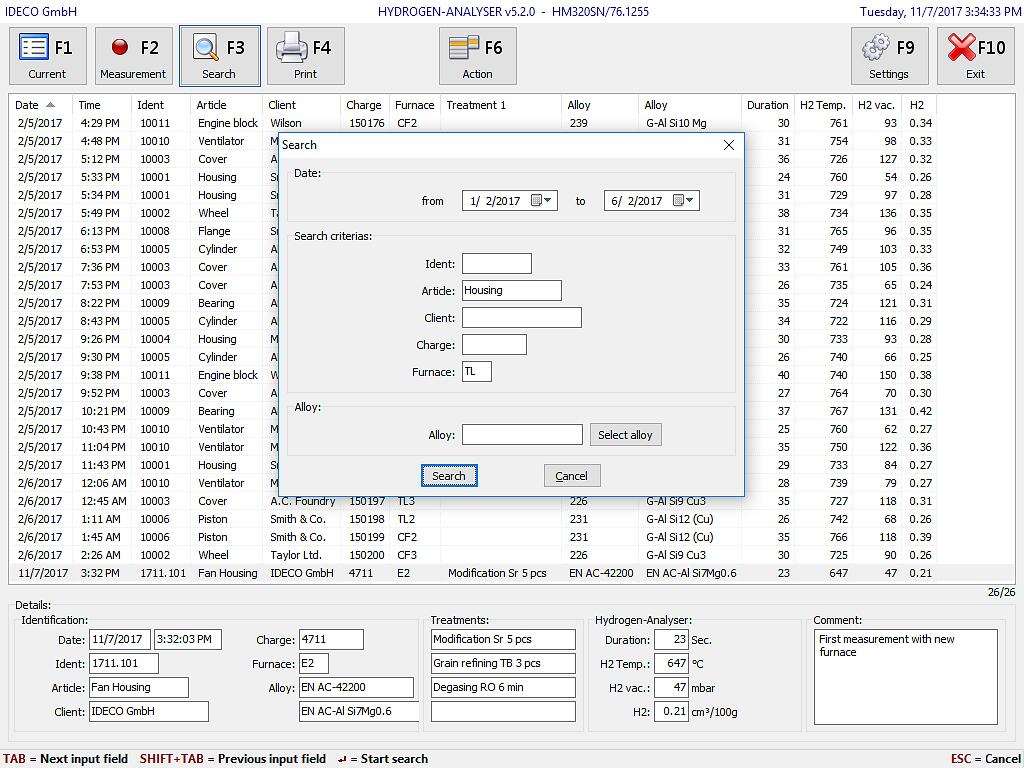
Task: Click the Select alloy button
Action: point(625,435)
